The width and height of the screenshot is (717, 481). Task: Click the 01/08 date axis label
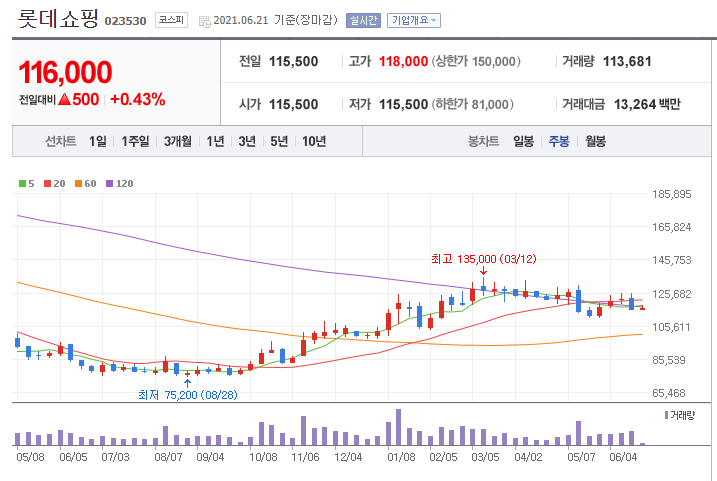[x=401, y=457]
